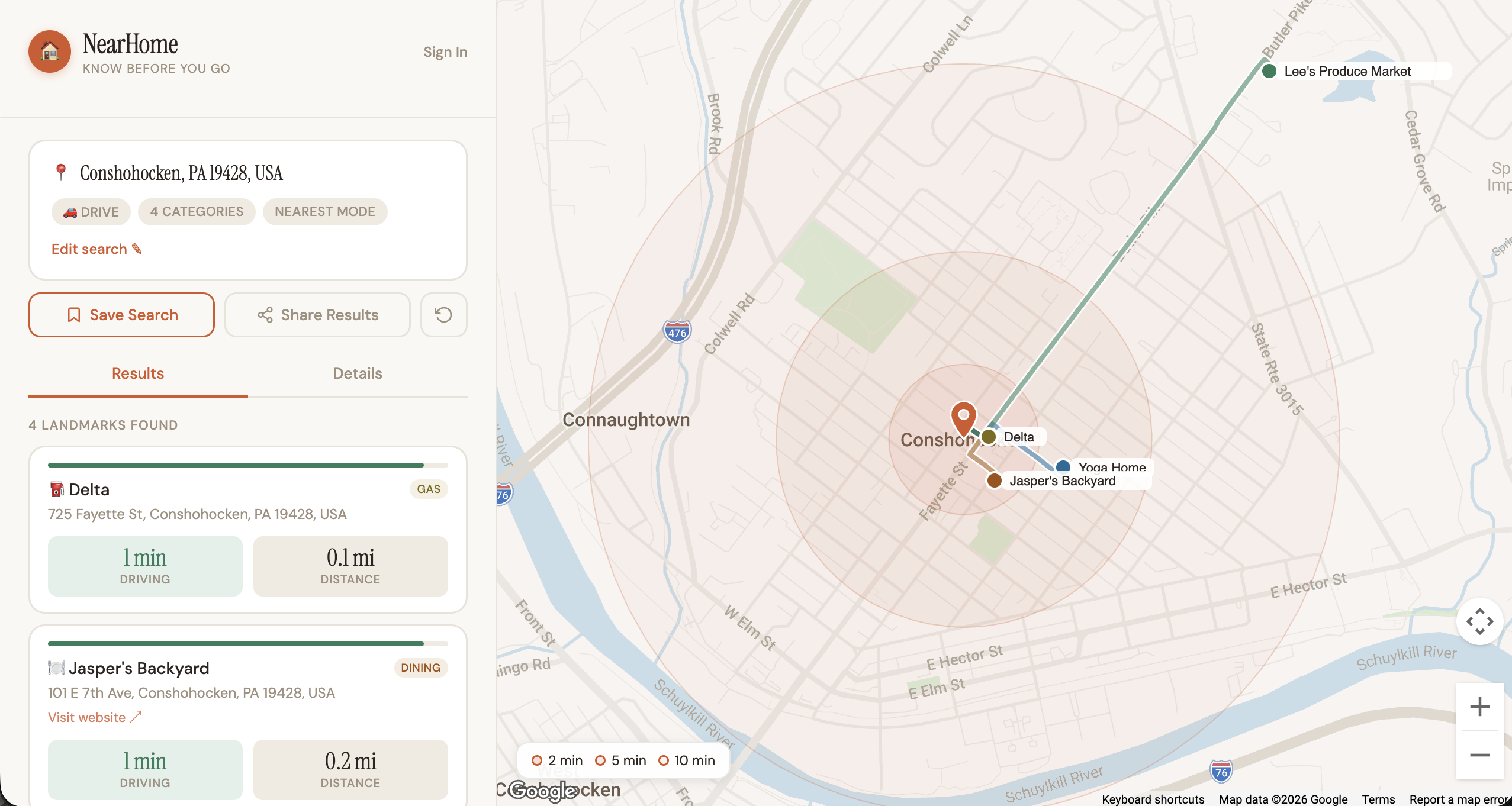
Task: Open map camera pan controls
Action: [1479, 621]
